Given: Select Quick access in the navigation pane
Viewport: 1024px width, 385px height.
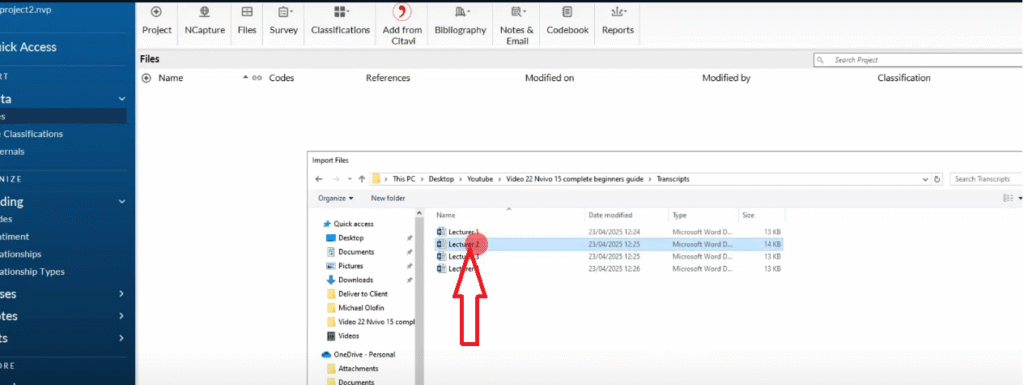Looking at the screenshot, I should 353,224.
